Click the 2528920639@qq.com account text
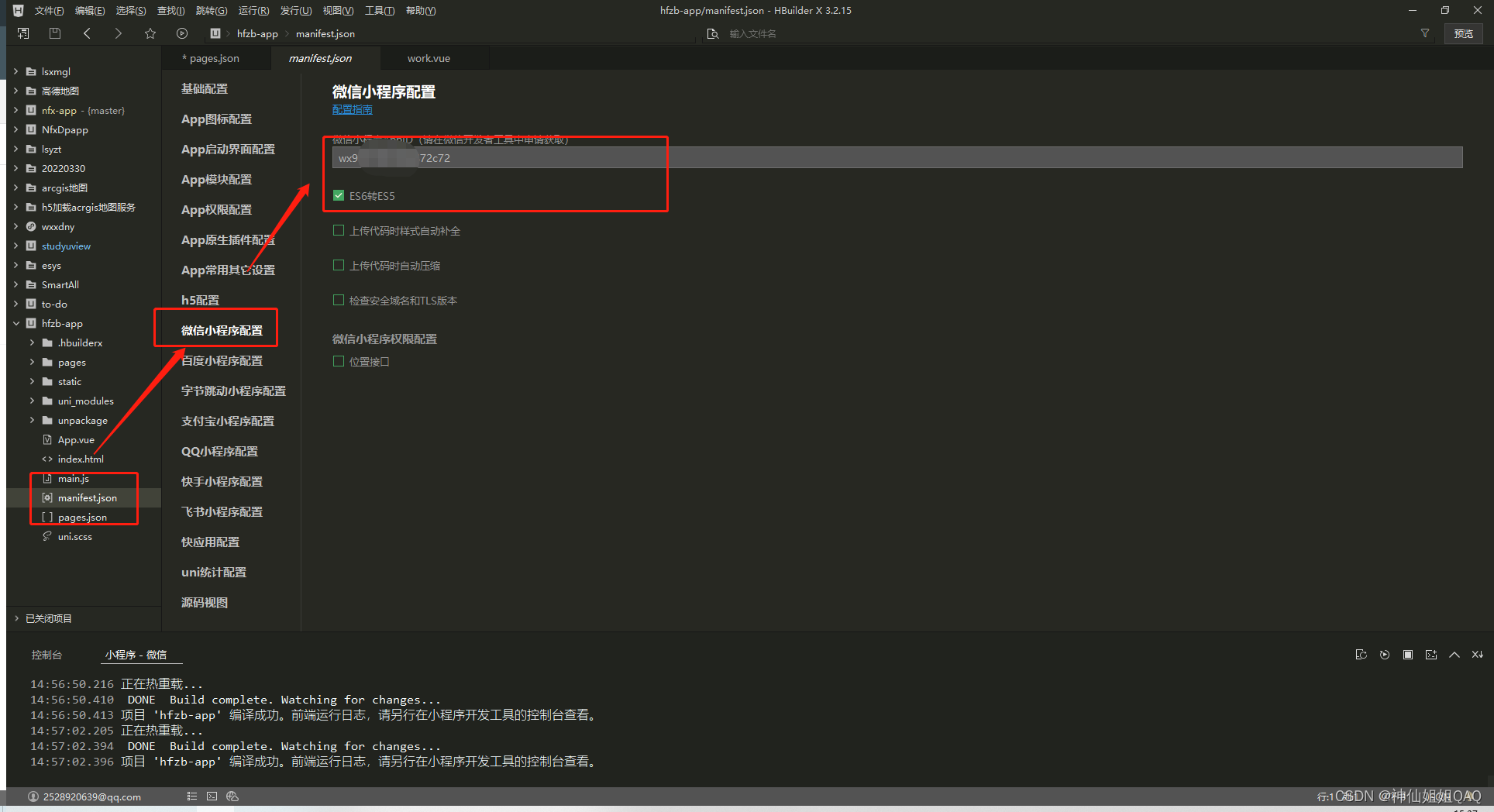 click(x=92, y=797)
